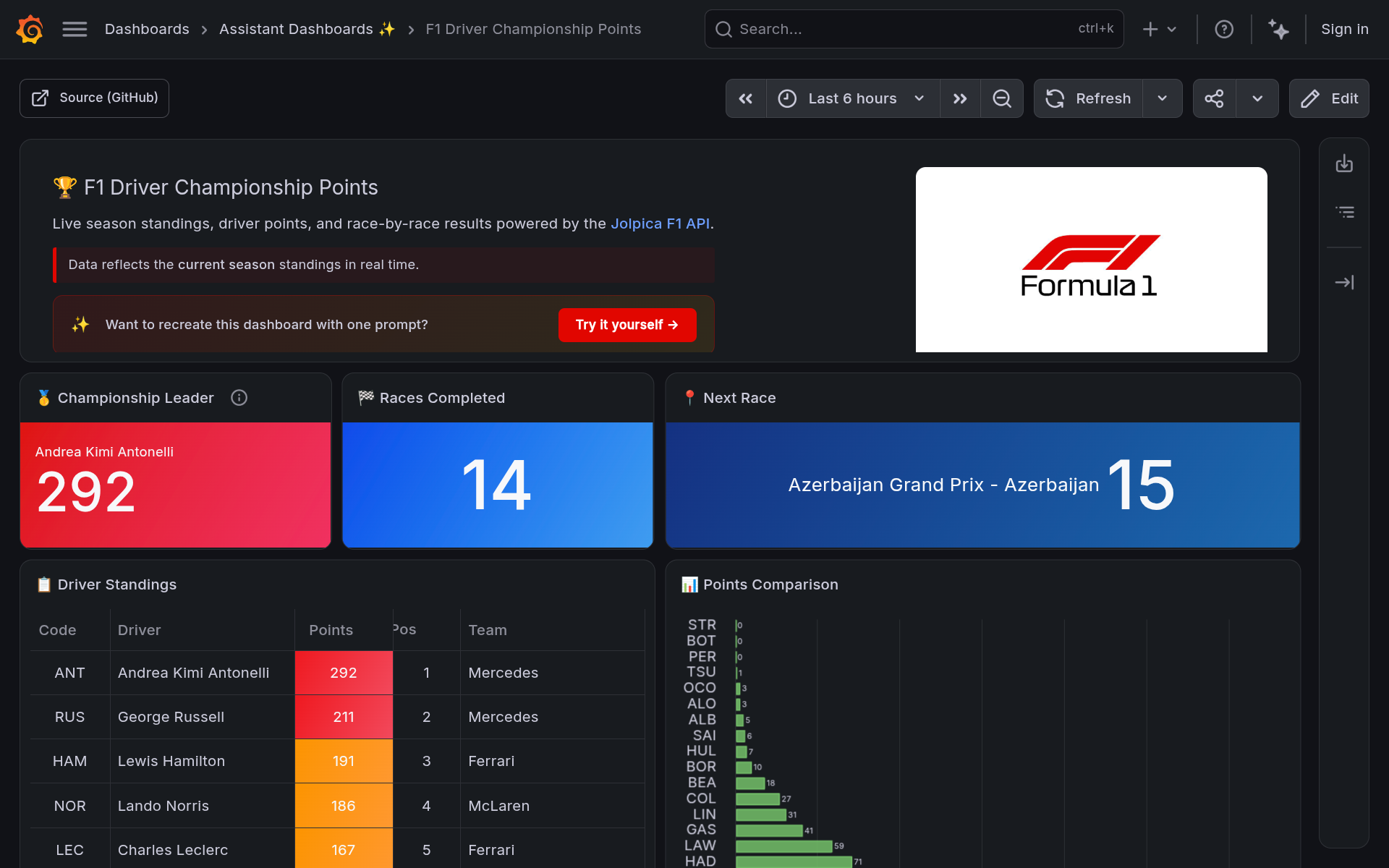Click Sign in

click(1344, 29)
